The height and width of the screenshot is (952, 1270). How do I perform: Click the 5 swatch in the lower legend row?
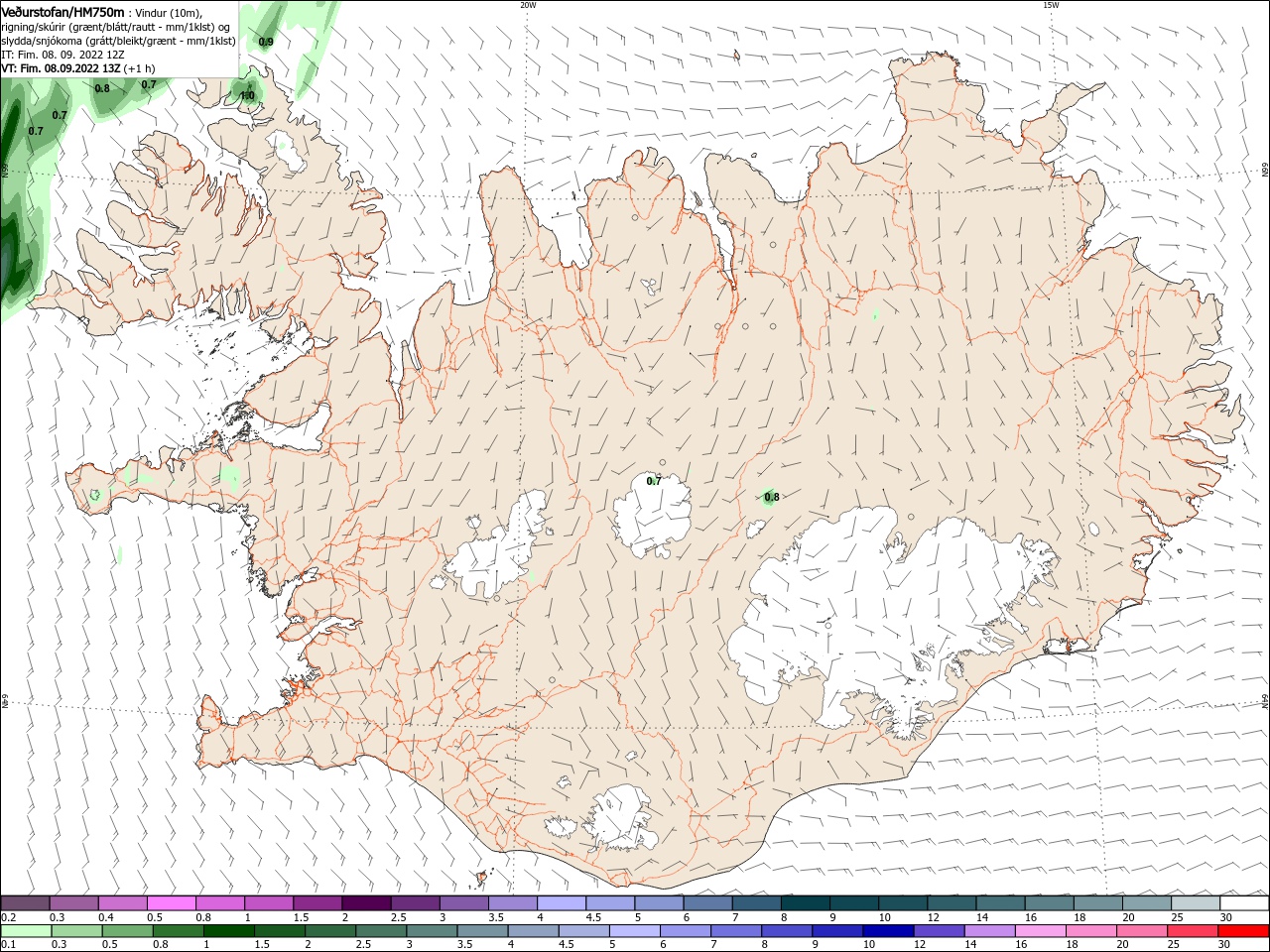click(634, 931)
